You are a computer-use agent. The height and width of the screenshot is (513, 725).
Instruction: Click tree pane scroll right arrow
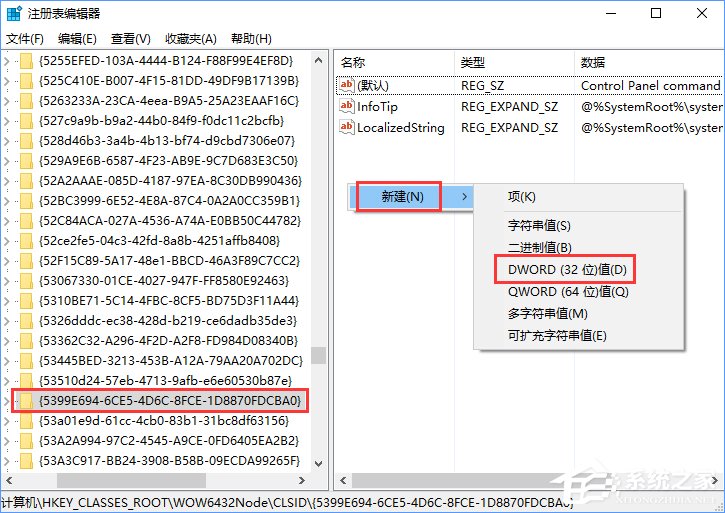(x=302, y=481)
